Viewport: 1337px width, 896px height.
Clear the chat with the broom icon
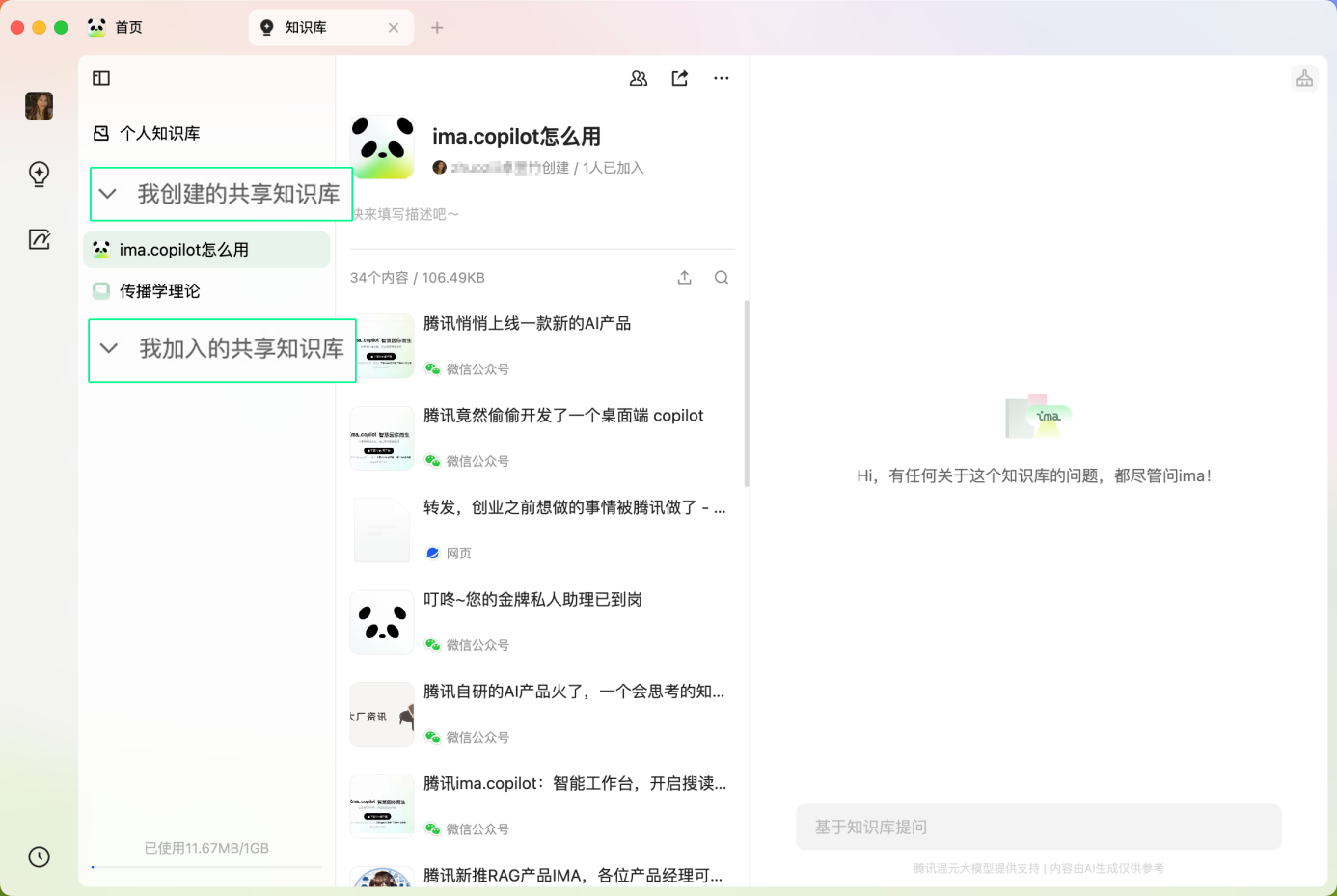(x=1305, y=79)
